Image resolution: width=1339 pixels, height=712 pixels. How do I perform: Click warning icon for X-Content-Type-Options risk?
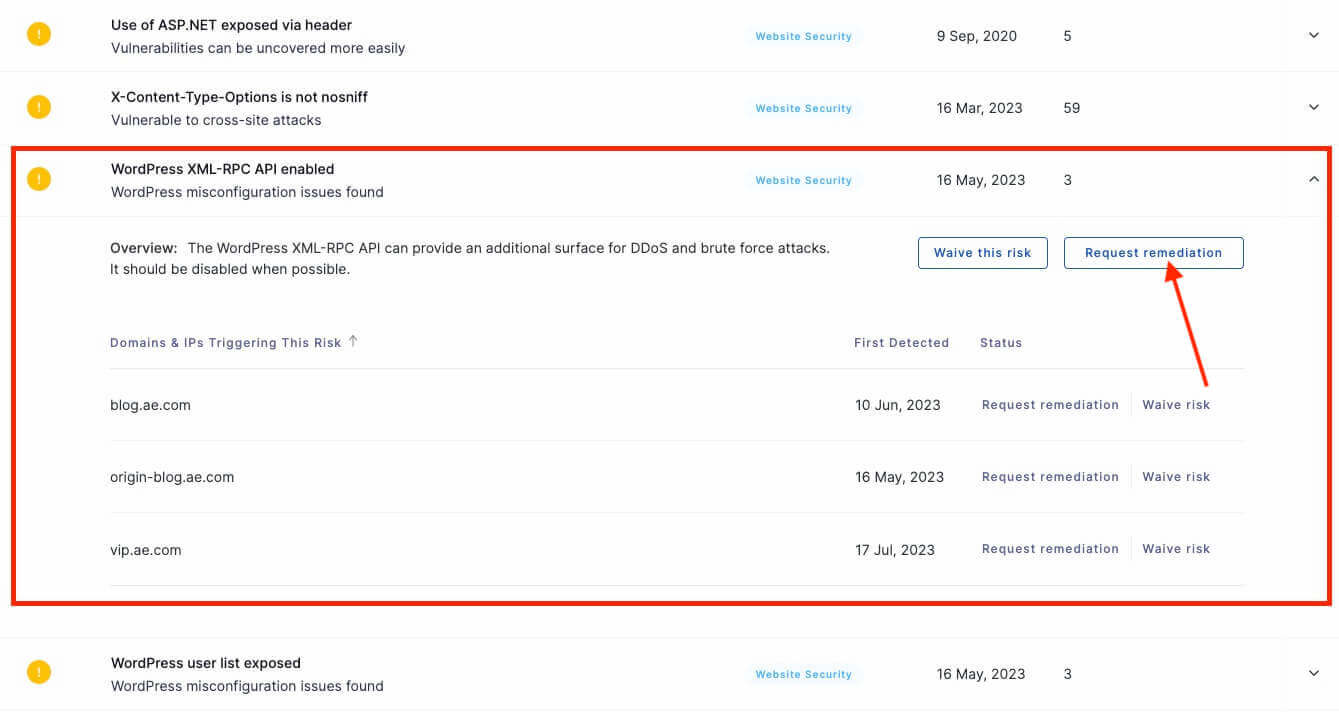[x=38, y=106]
